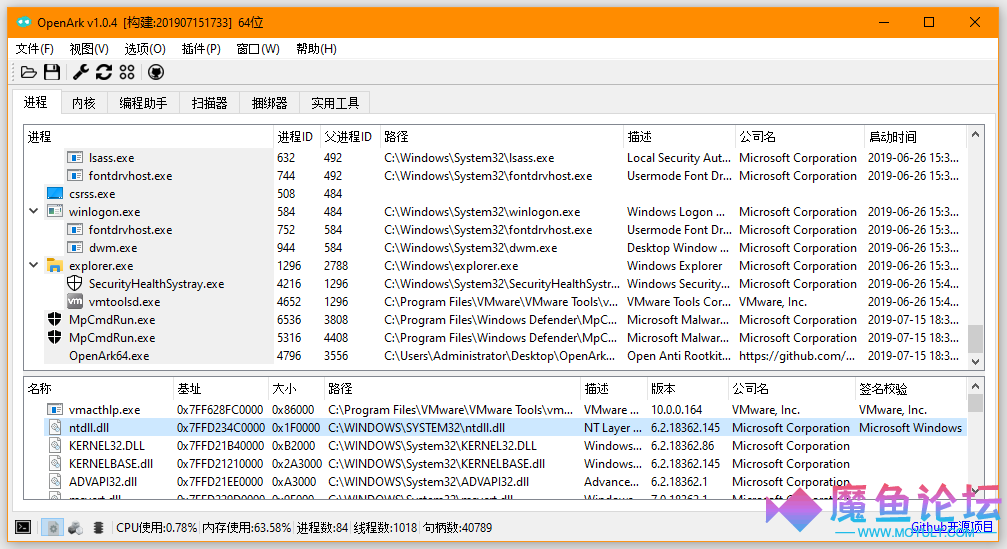The width and height of the screenshot is (1007, 549).
Task: Switch to the 编程助手 tab
Action: (143, 103)
